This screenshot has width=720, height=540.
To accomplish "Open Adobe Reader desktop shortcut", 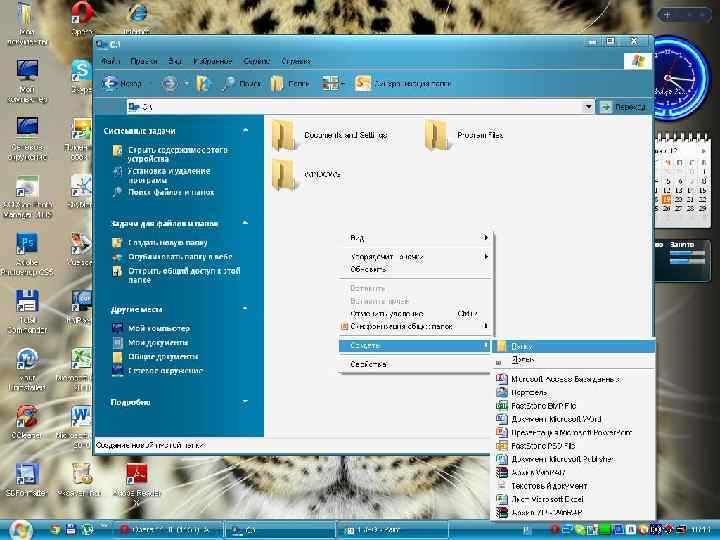I will [x=136, y=482].
